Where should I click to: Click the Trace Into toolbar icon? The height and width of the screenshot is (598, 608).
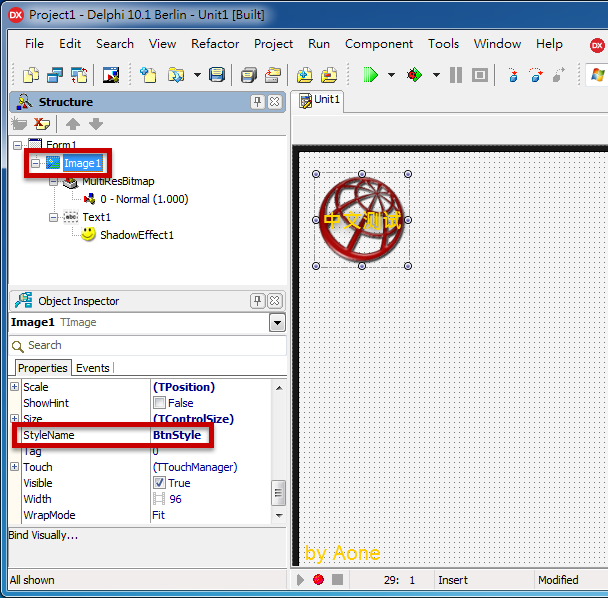point(513,75)
